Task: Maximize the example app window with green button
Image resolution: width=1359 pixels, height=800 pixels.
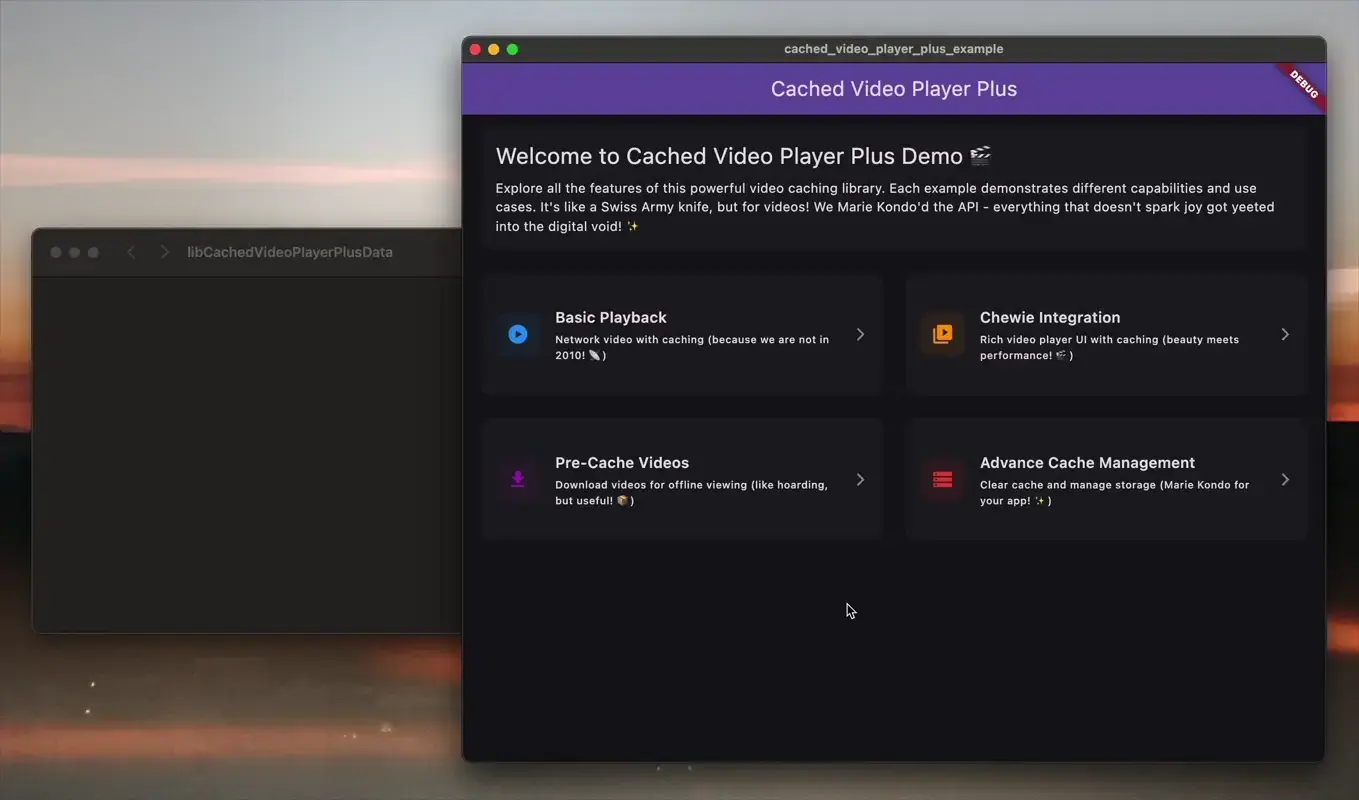Action: pyautogui.click(x=512, y=49)
